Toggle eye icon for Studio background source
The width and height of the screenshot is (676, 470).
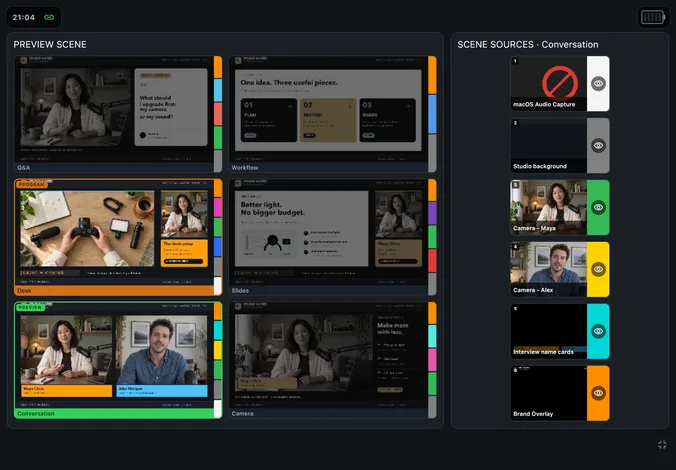point(598,145)
